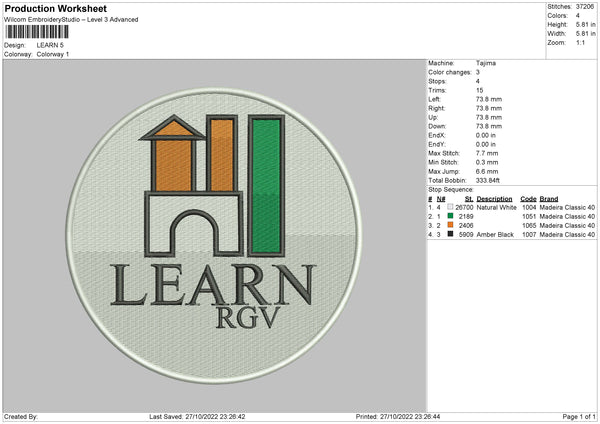Click the stitch count 2406 in row 3
This screenshot has height=424, width=600.
466,225
